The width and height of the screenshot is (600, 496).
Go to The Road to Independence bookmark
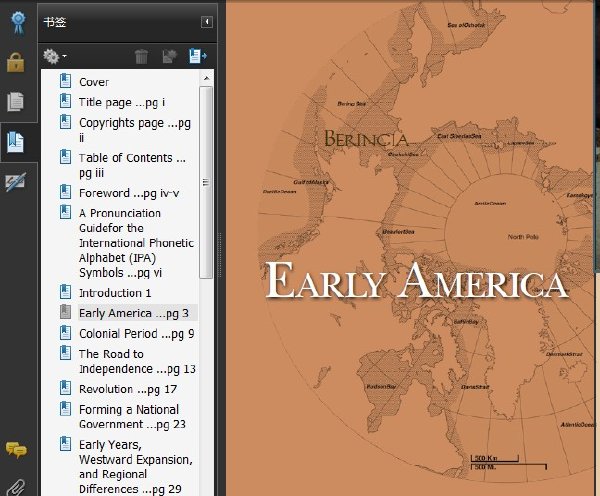[137, 361]
